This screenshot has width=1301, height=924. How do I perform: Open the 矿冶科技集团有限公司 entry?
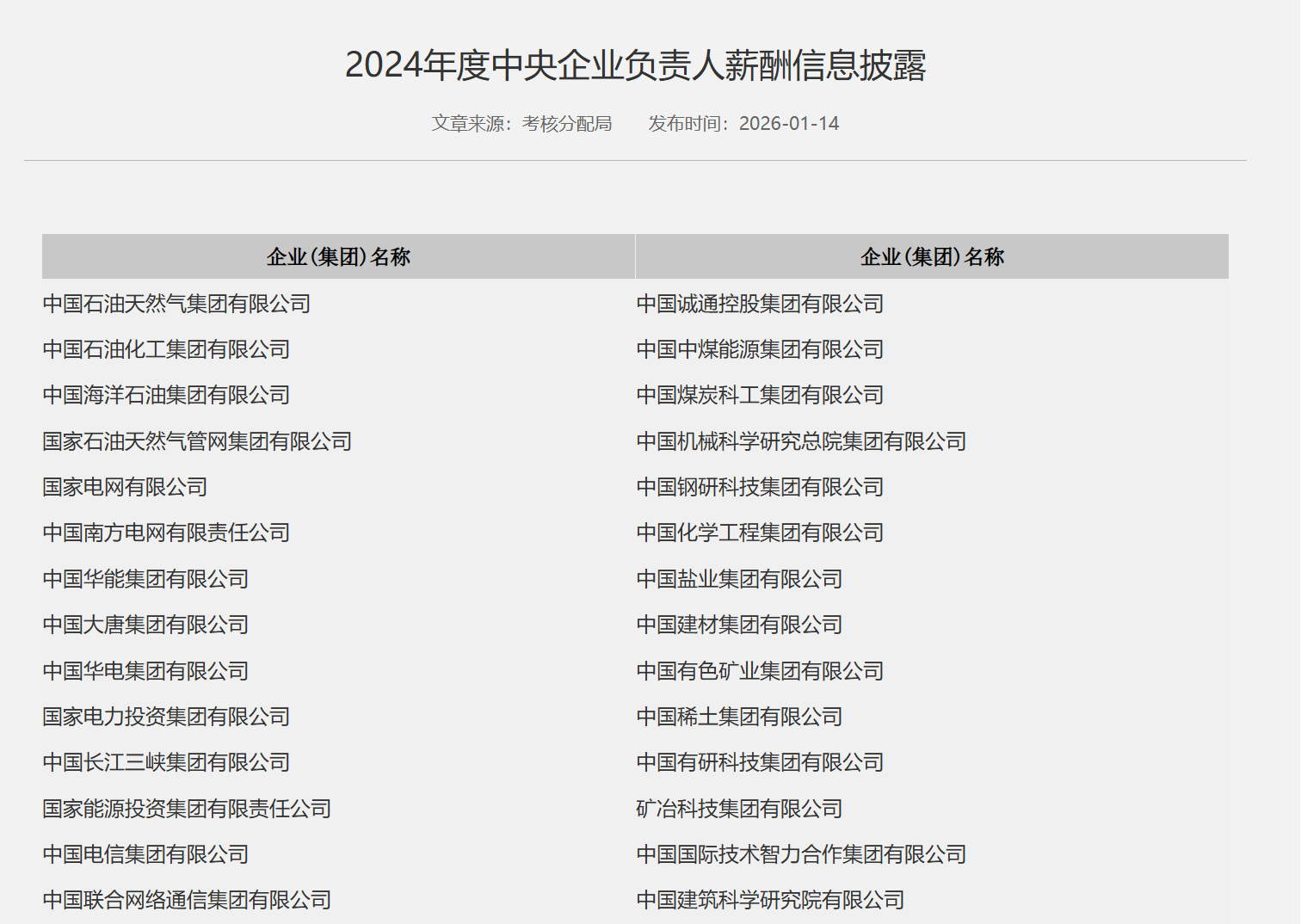[740, 809]
